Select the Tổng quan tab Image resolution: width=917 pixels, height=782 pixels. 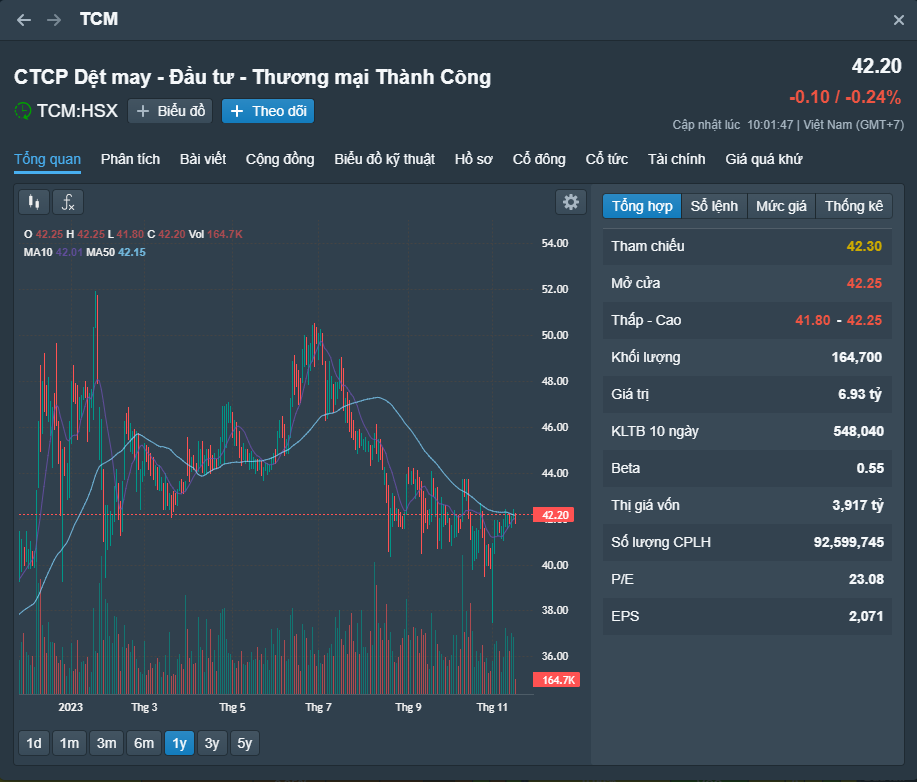point(47,159)
